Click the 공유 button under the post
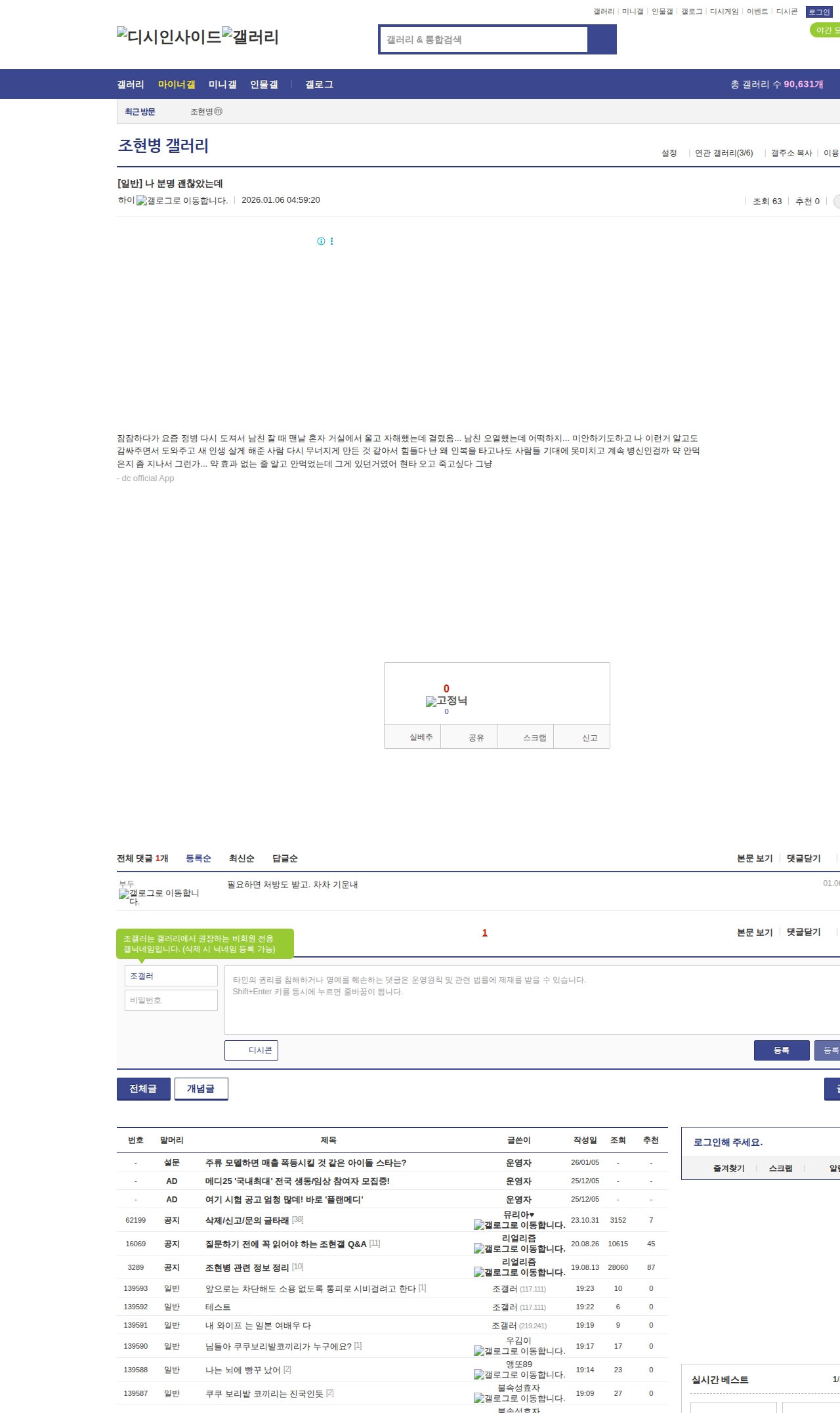This screenshot has height=1413, width=840. pyautogui.click(x=469, y=737)
